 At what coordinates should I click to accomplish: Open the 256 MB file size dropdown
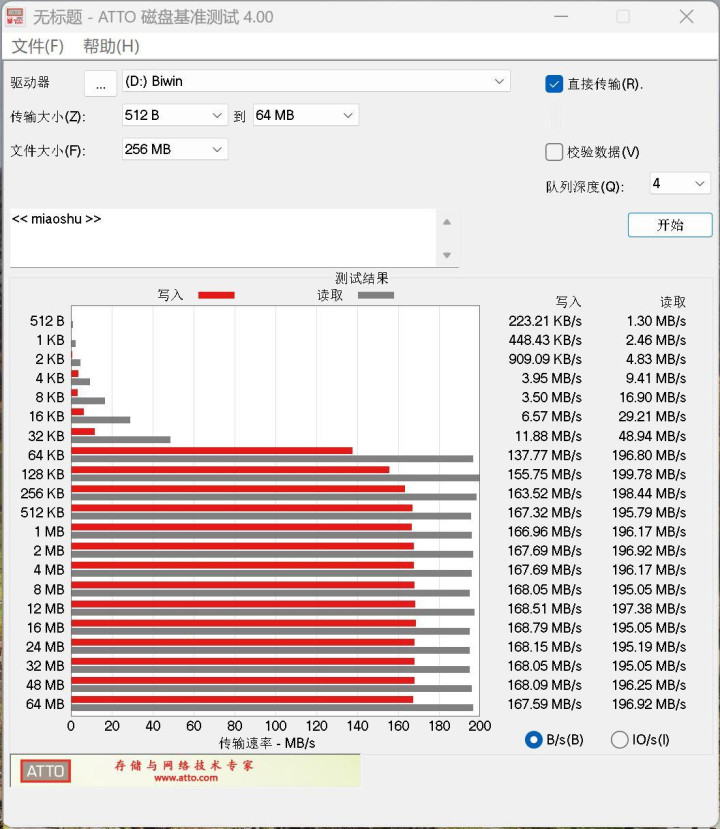click(174, 150)
